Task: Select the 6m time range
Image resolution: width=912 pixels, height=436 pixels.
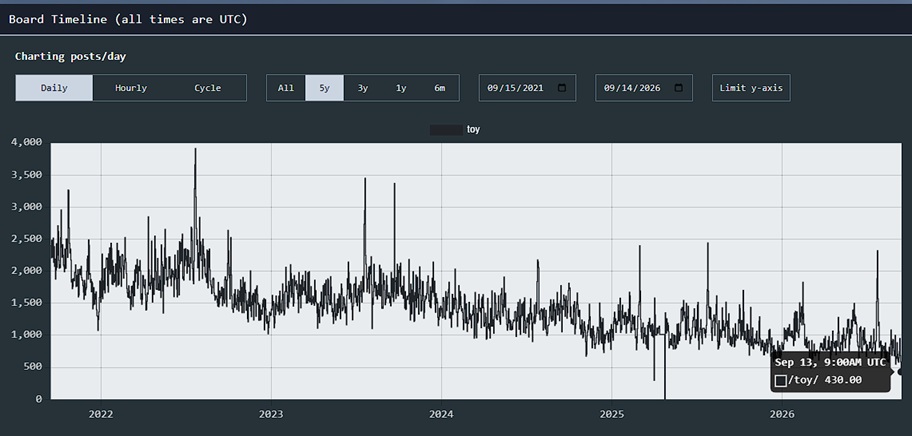Action: click(x=440, y=88)
